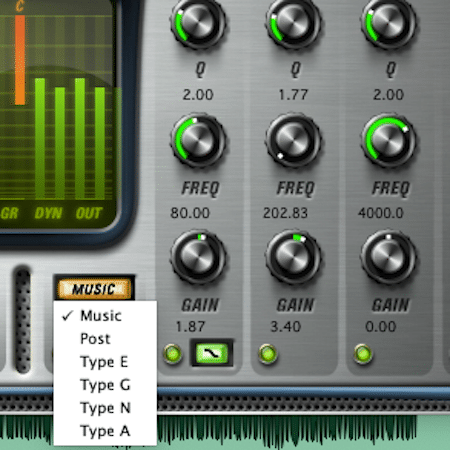Click the GAIN knob showing 0.00
The image size is (450, 450).
click(x=388, y=257)
